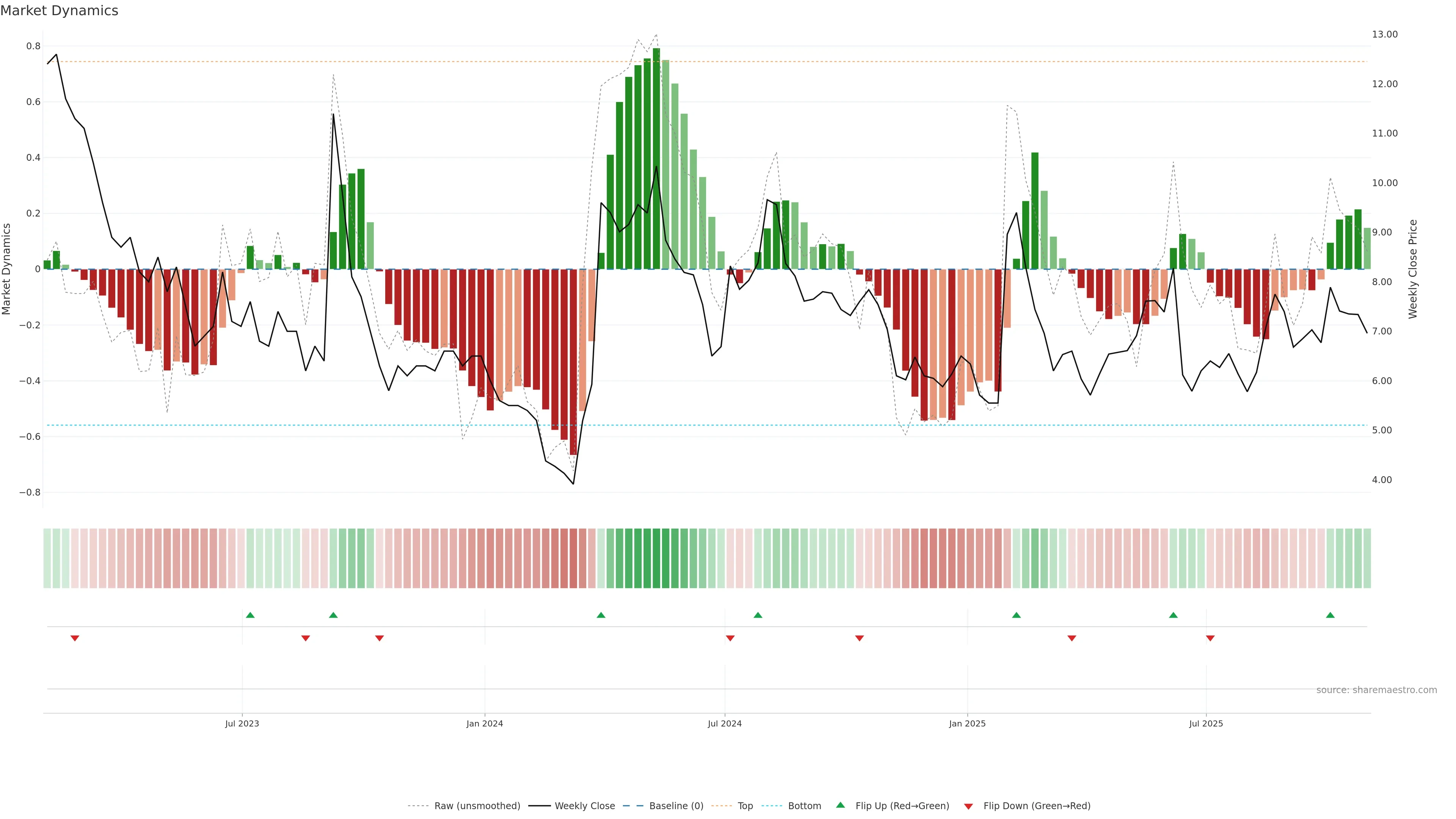Click the green flip-up marker just after Jan 2025
The image size is (1456, 819).
click(x=1016, y=615)
